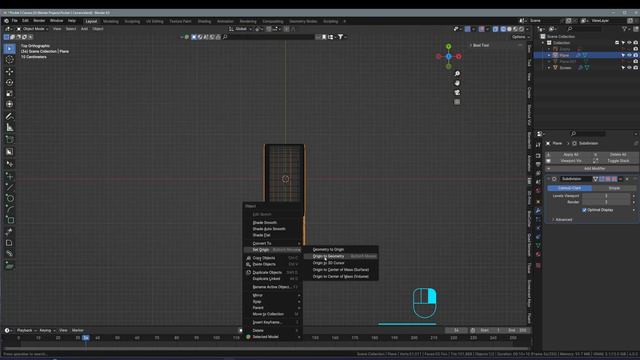
Task: Click the Duplicate Objects icon in context menu
Action: pyautogui.click(x=248, y=272)
